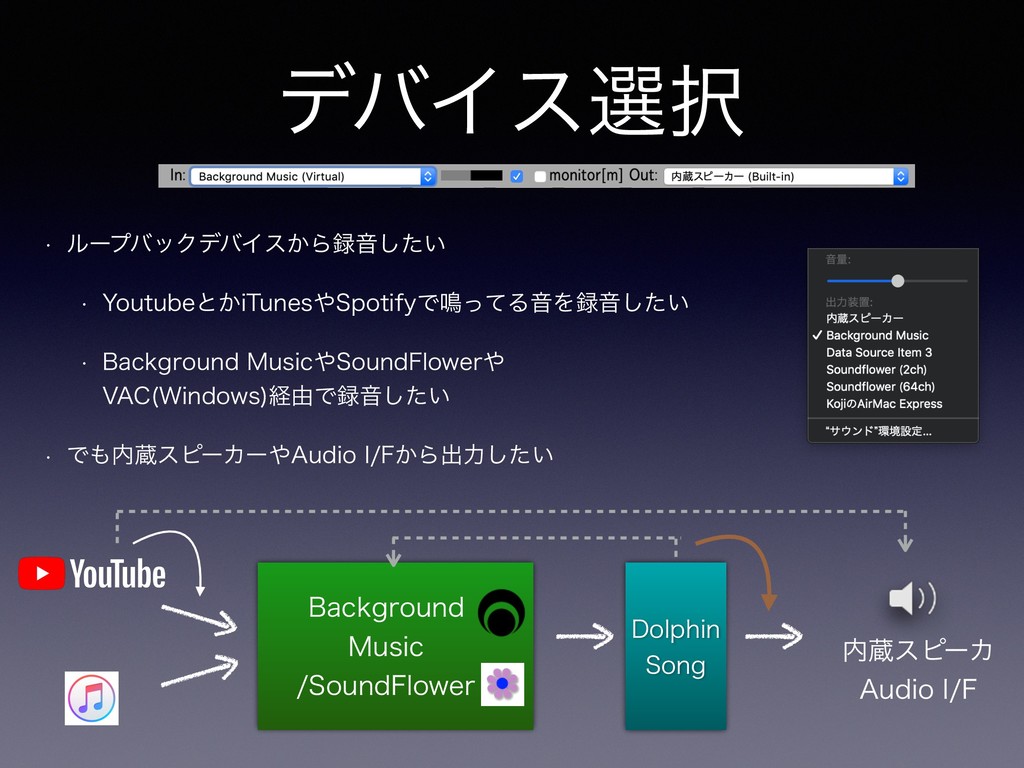Viewport: 1024px width, 768px height.
Task: Click the Soundflower flower icon
Action: (x=502, y=684)
